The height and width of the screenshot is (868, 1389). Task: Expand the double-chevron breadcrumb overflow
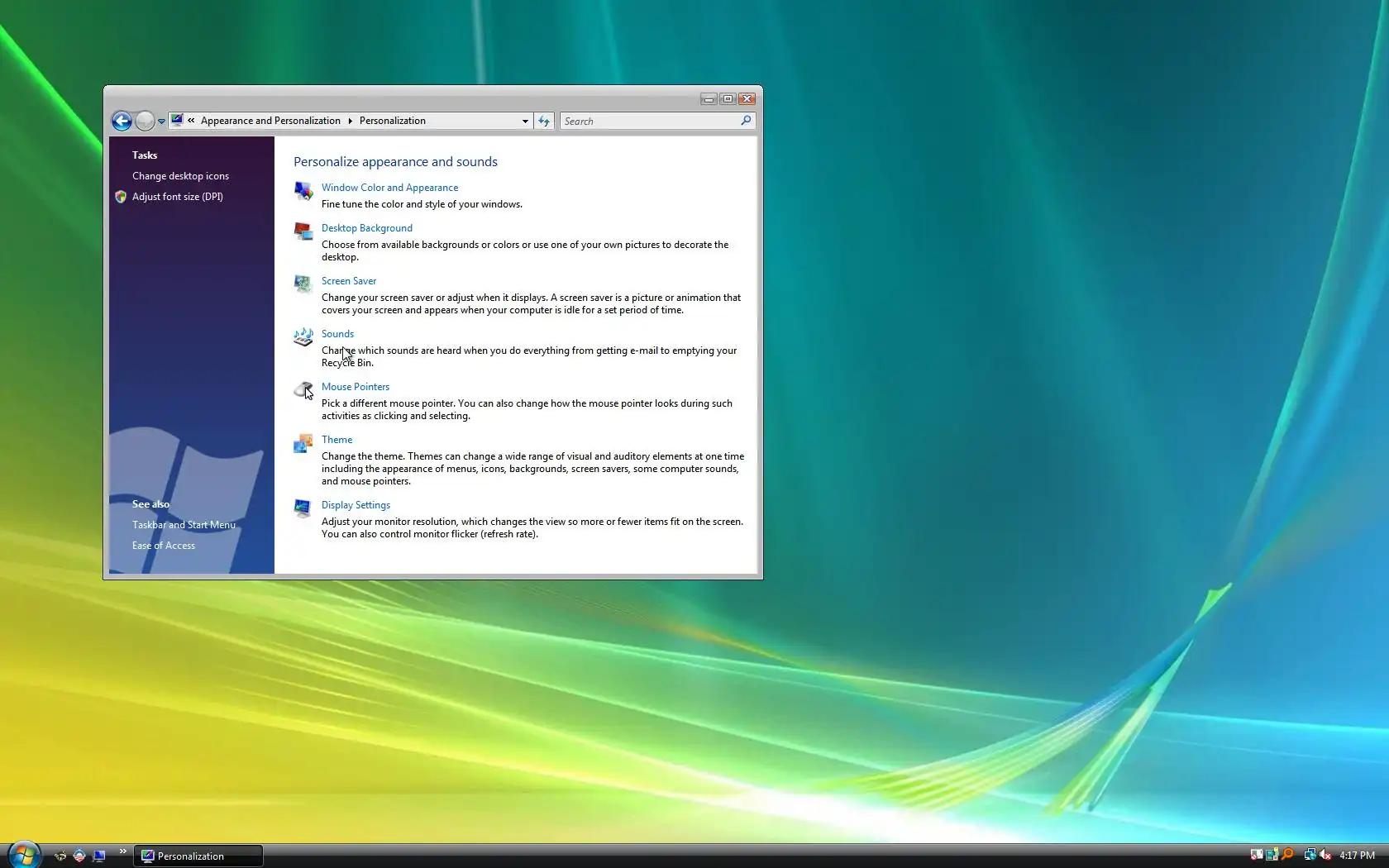pos(191,121)
